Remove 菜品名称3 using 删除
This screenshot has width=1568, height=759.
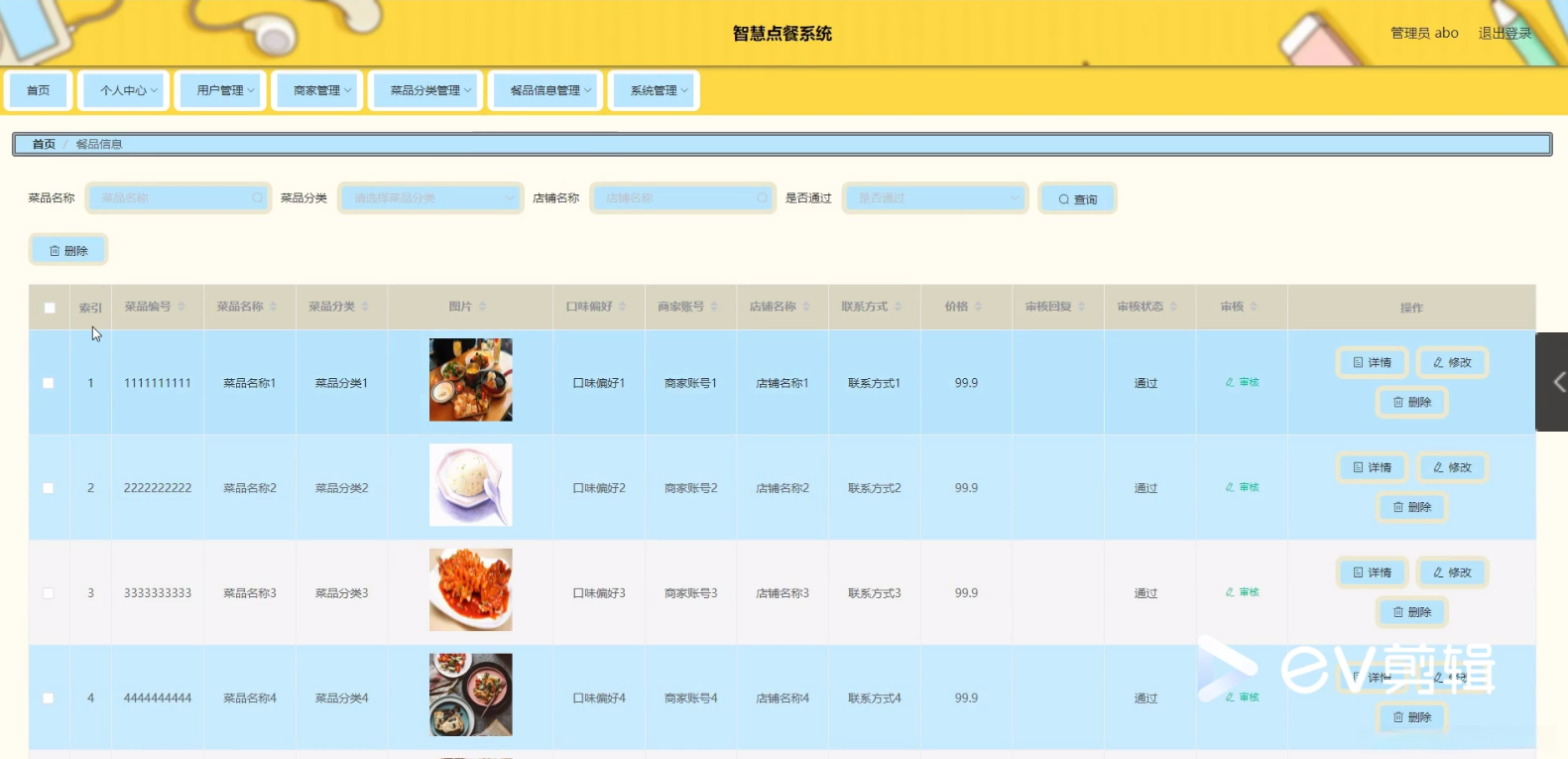pyautogui.click(x=1412, y=612)
